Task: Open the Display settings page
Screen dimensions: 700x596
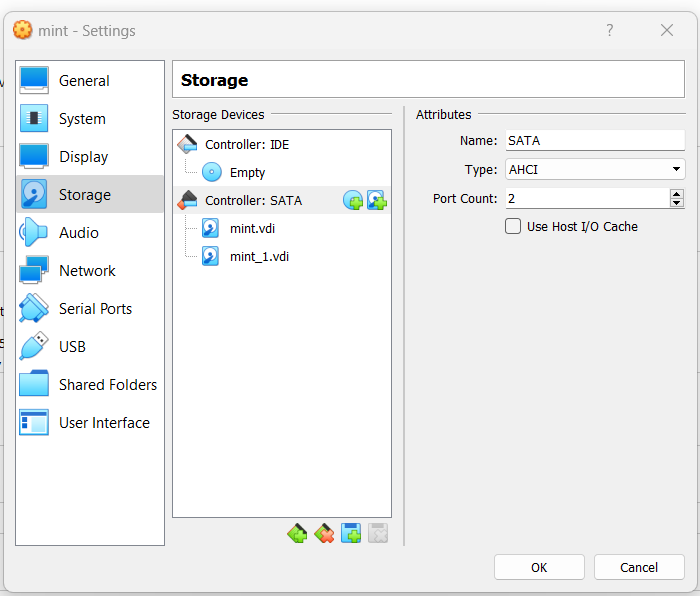Action: [x=90, y=157]
